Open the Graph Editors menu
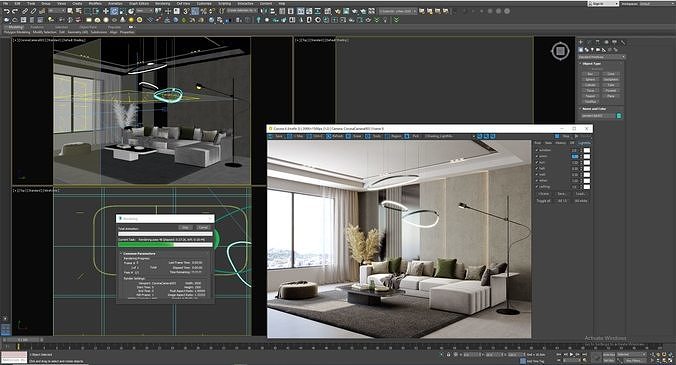The image size is (676, 365). pyautogui.click(x=139, y=3)
